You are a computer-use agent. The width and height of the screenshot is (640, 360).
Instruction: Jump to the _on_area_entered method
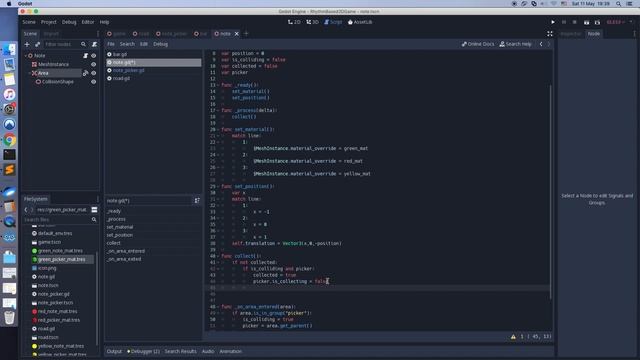(x=126, y=251)
